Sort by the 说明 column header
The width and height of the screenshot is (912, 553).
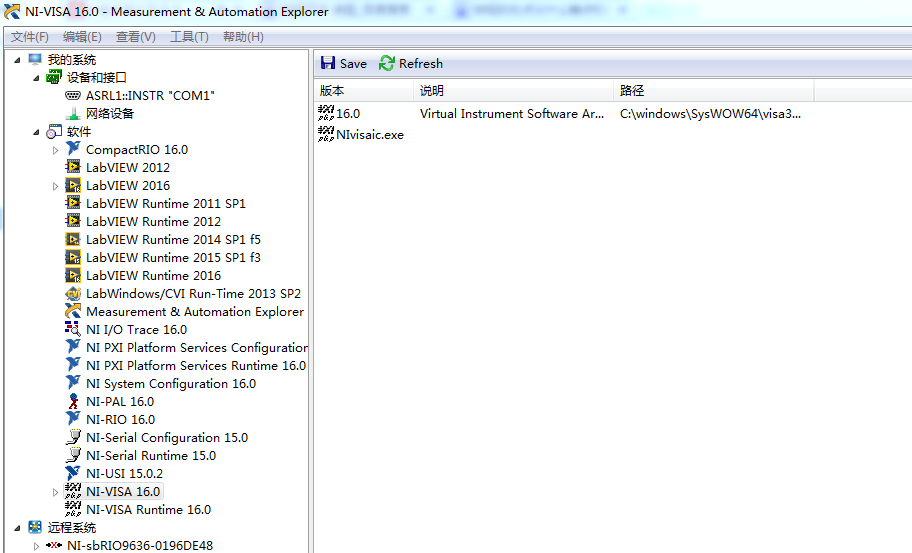click(514, 91)
